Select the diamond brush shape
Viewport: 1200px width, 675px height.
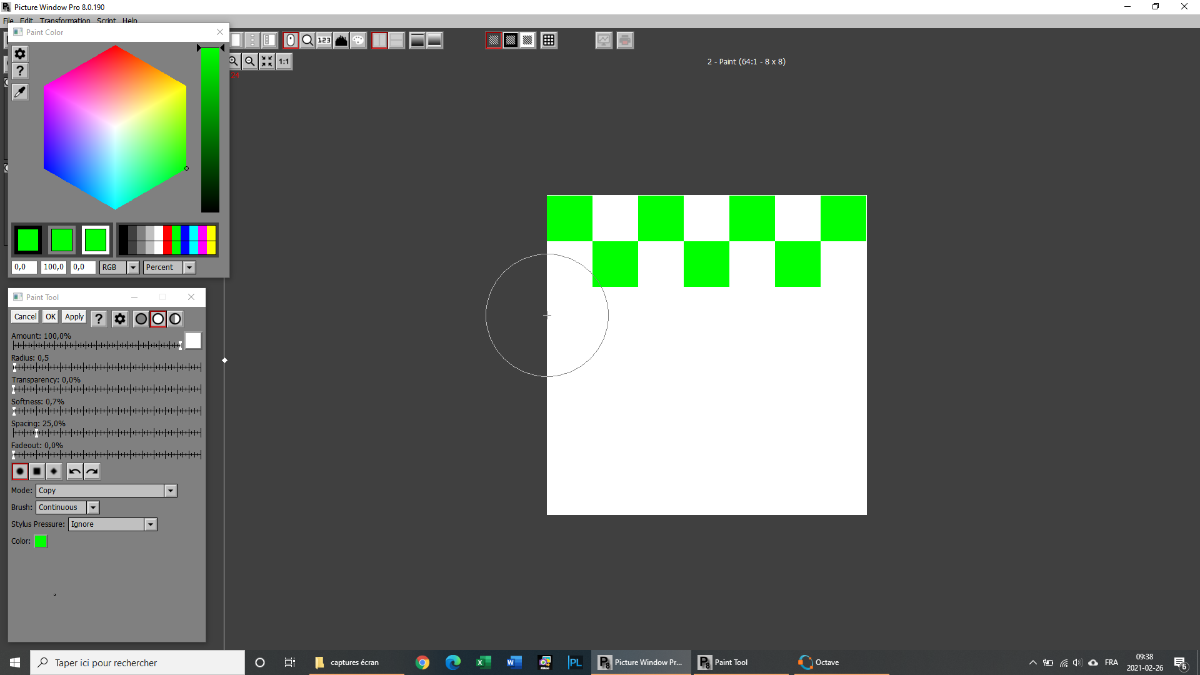(54, 471)
